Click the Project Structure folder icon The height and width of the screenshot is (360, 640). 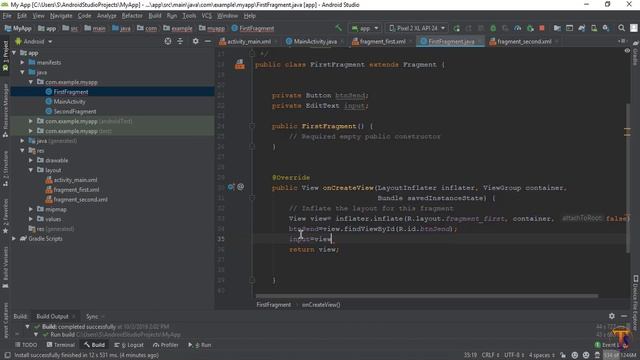pos(557,28)
